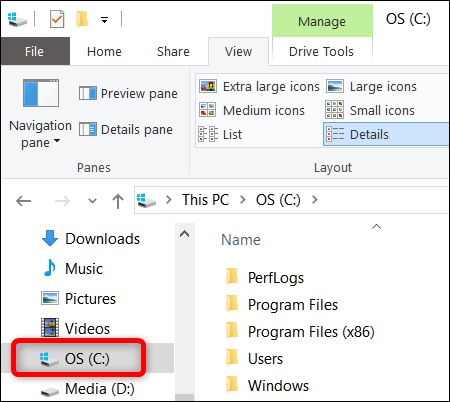Toggle the Details pane
450x402 pixels.
[126, 129]
